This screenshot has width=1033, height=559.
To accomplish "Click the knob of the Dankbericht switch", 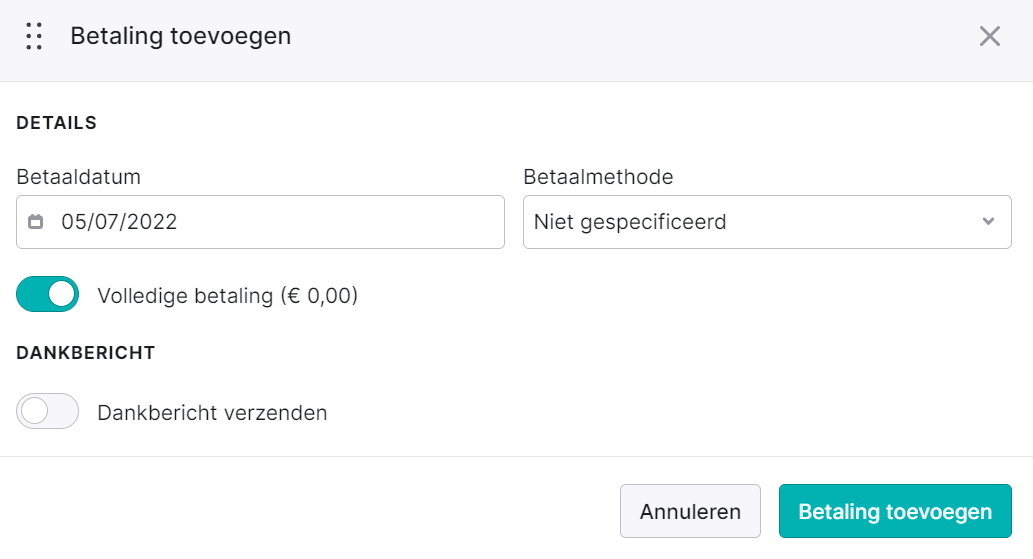I will pyautogui.click(x=34, y=411).
